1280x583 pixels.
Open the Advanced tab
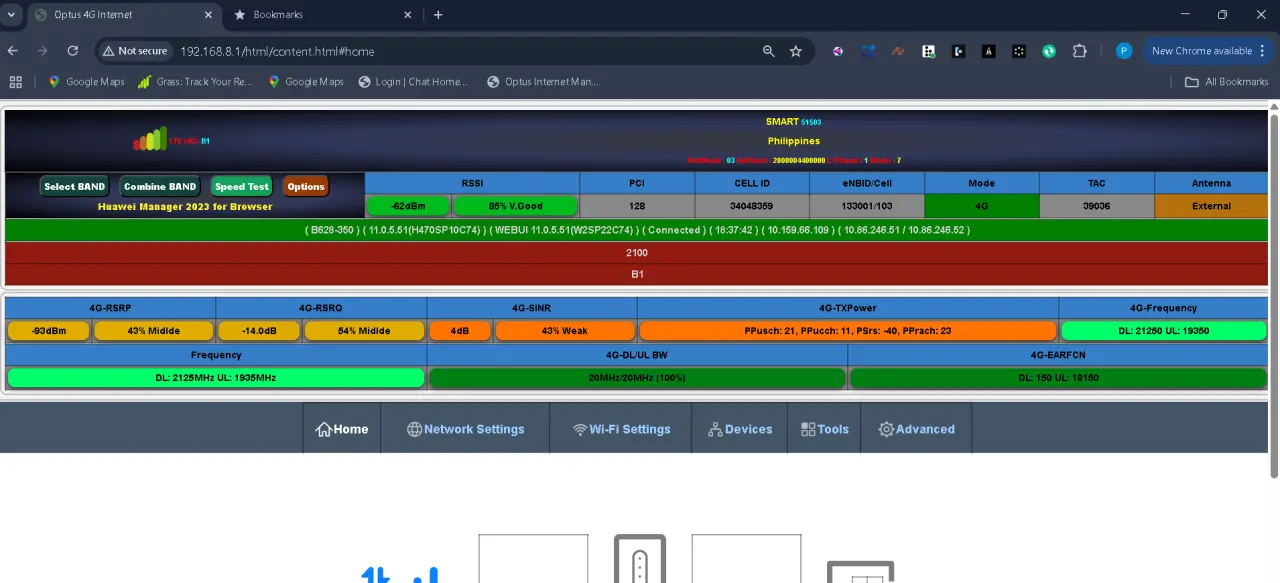click(x=916, y=429)
